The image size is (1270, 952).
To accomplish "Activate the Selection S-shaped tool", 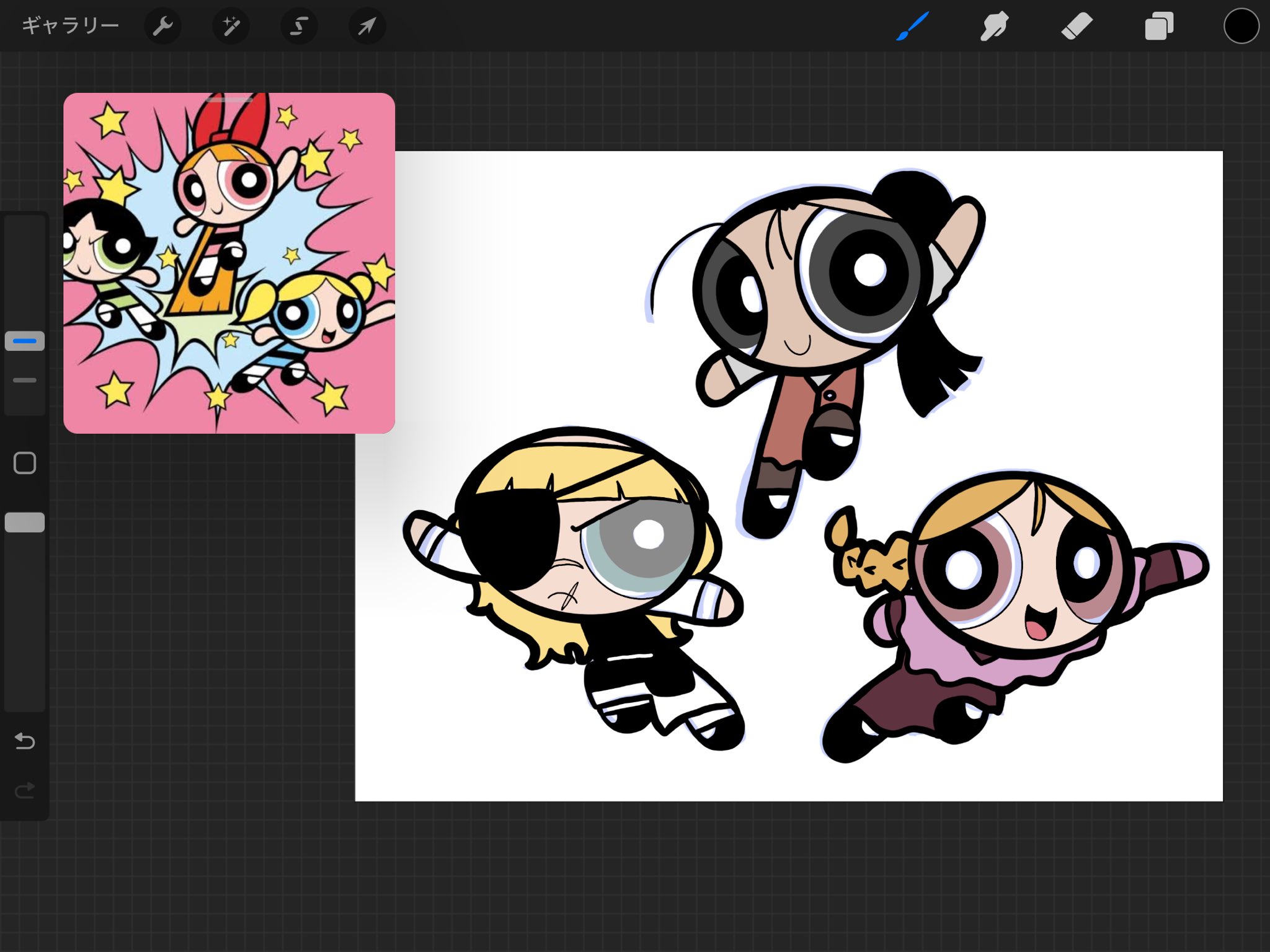I will pyautogui.click(x=299, y=27).
